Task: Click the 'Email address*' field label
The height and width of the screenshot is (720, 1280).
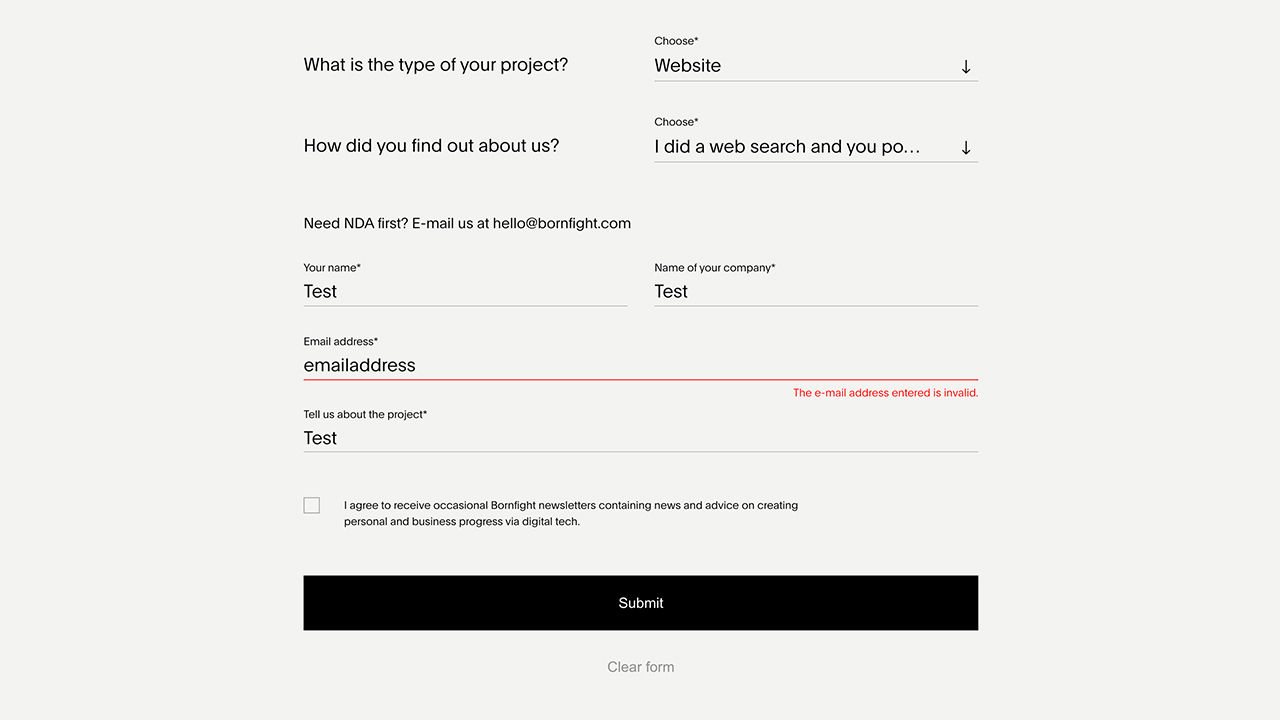Action: [341, 342]
